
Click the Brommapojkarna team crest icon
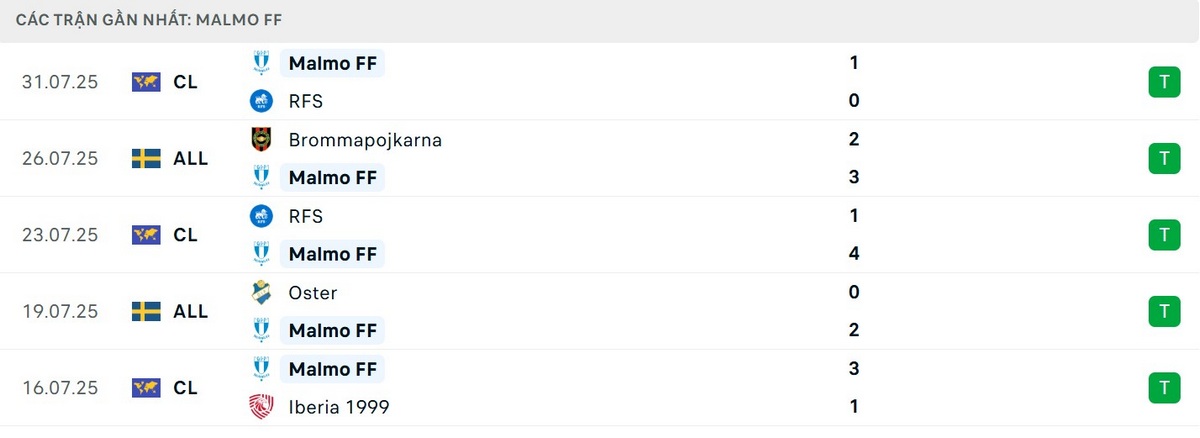pos(261,139)
